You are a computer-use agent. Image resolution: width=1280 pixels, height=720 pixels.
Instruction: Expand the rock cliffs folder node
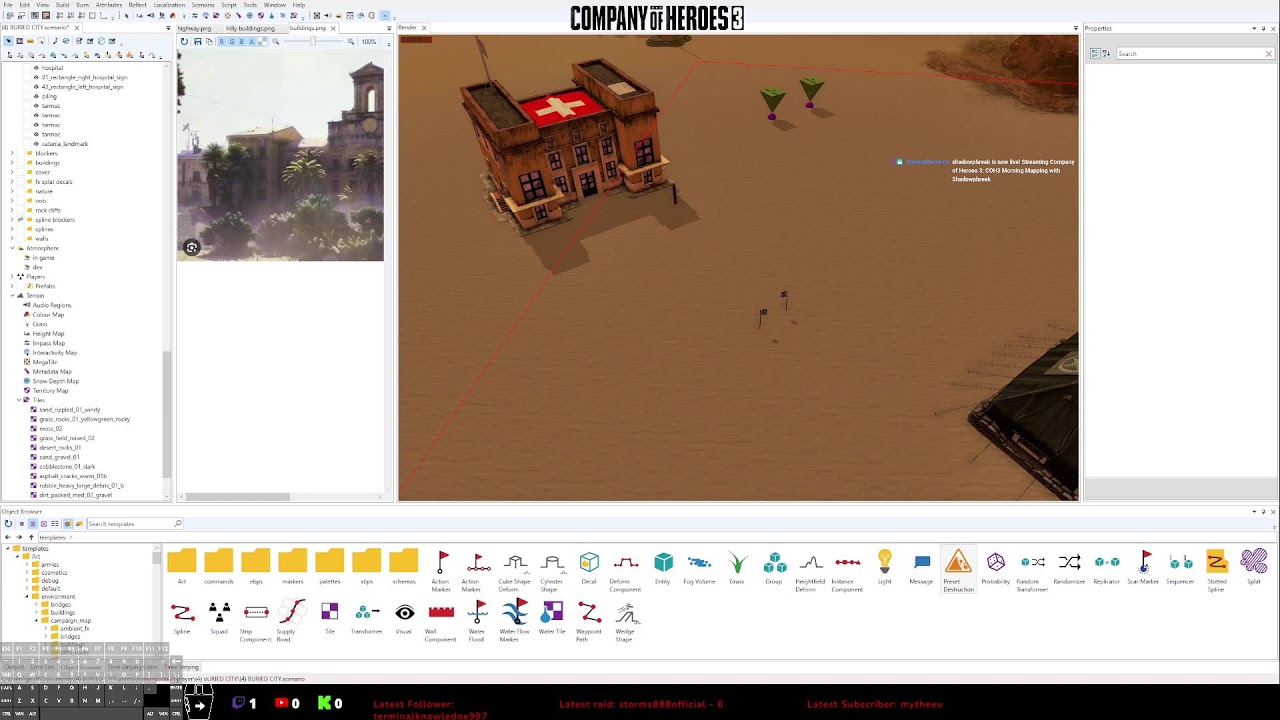[x=12, y=210]
